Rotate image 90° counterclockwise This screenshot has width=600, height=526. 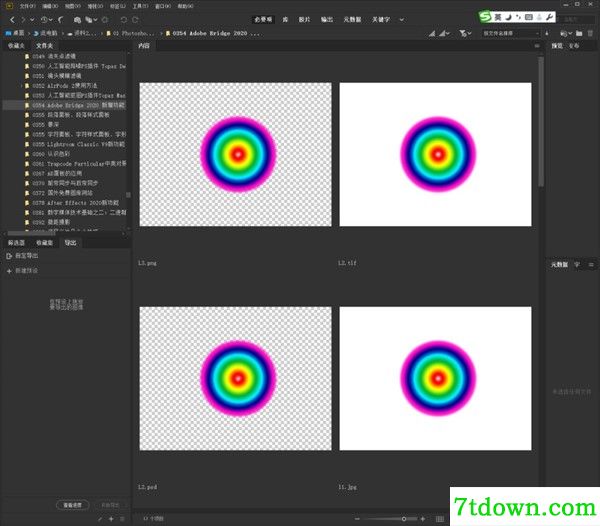[x=124, y=20]
